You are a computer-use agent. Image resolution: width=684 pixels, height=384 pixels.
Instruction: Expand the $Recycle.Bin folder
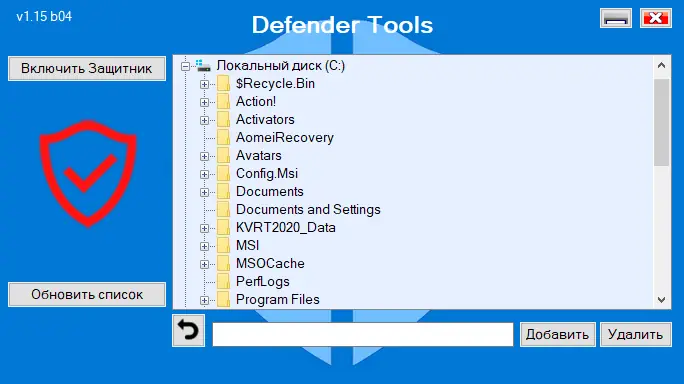(x=204, y=84)
